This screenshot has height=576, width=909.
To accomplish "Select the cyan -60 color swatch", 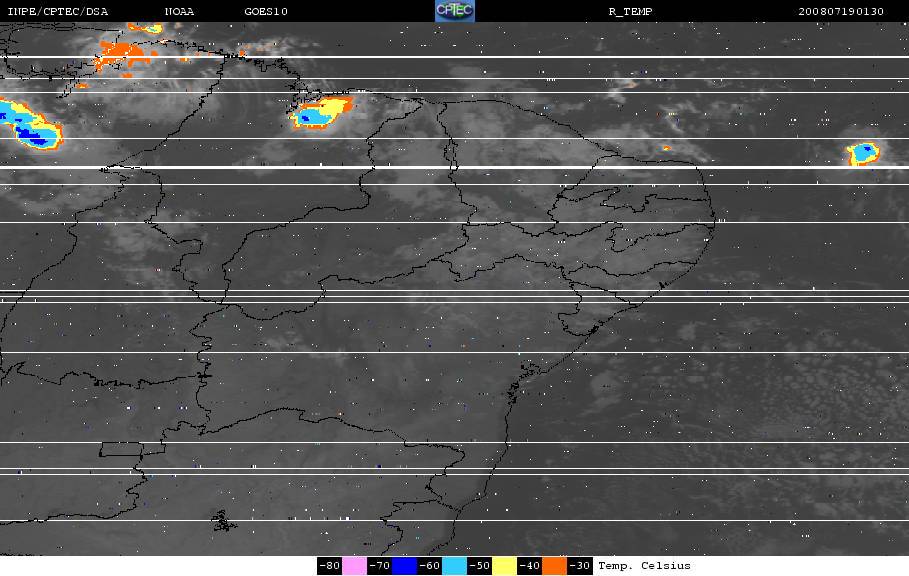I will click(454, 566).
